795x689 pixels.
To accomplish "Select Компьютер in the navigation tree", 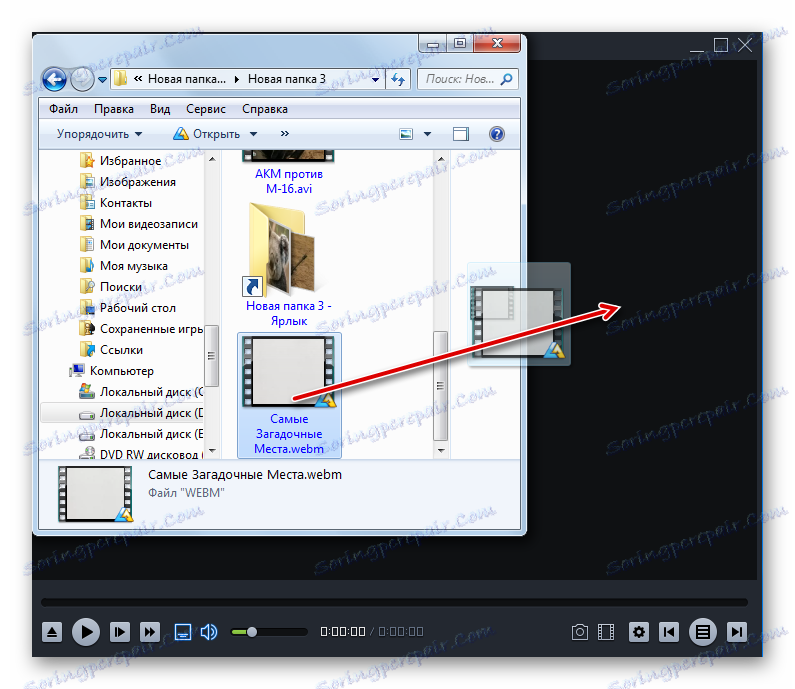I will (112, 371).
